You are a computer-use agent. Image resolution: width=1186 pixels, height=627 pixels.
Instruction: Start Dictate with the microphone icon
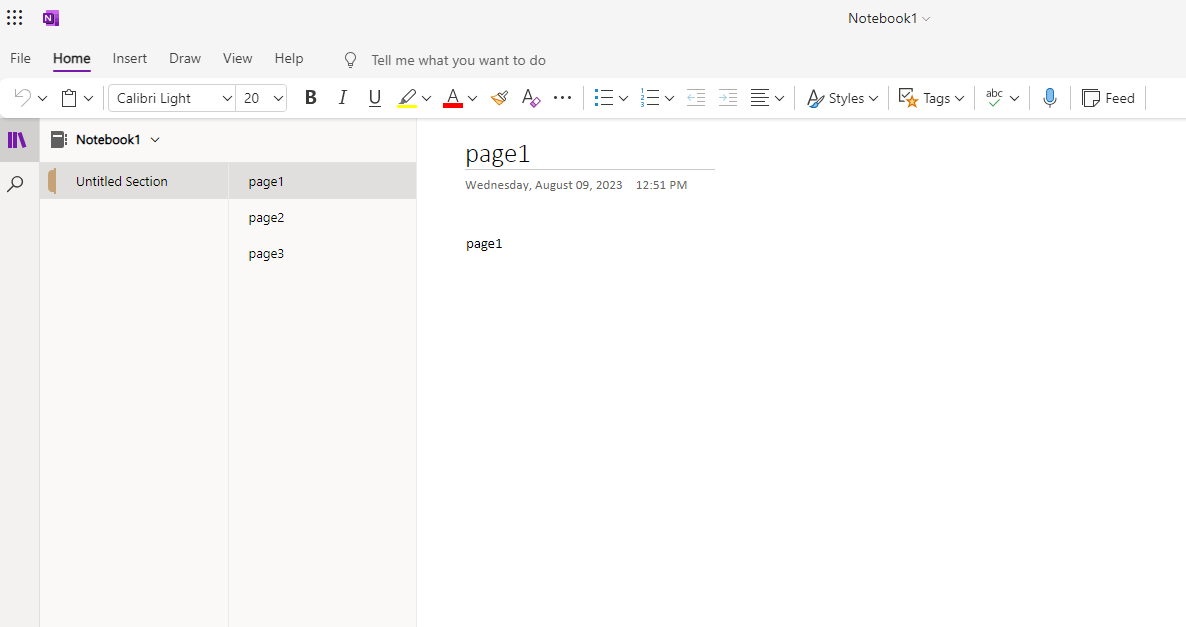[x=1050, y=97]
